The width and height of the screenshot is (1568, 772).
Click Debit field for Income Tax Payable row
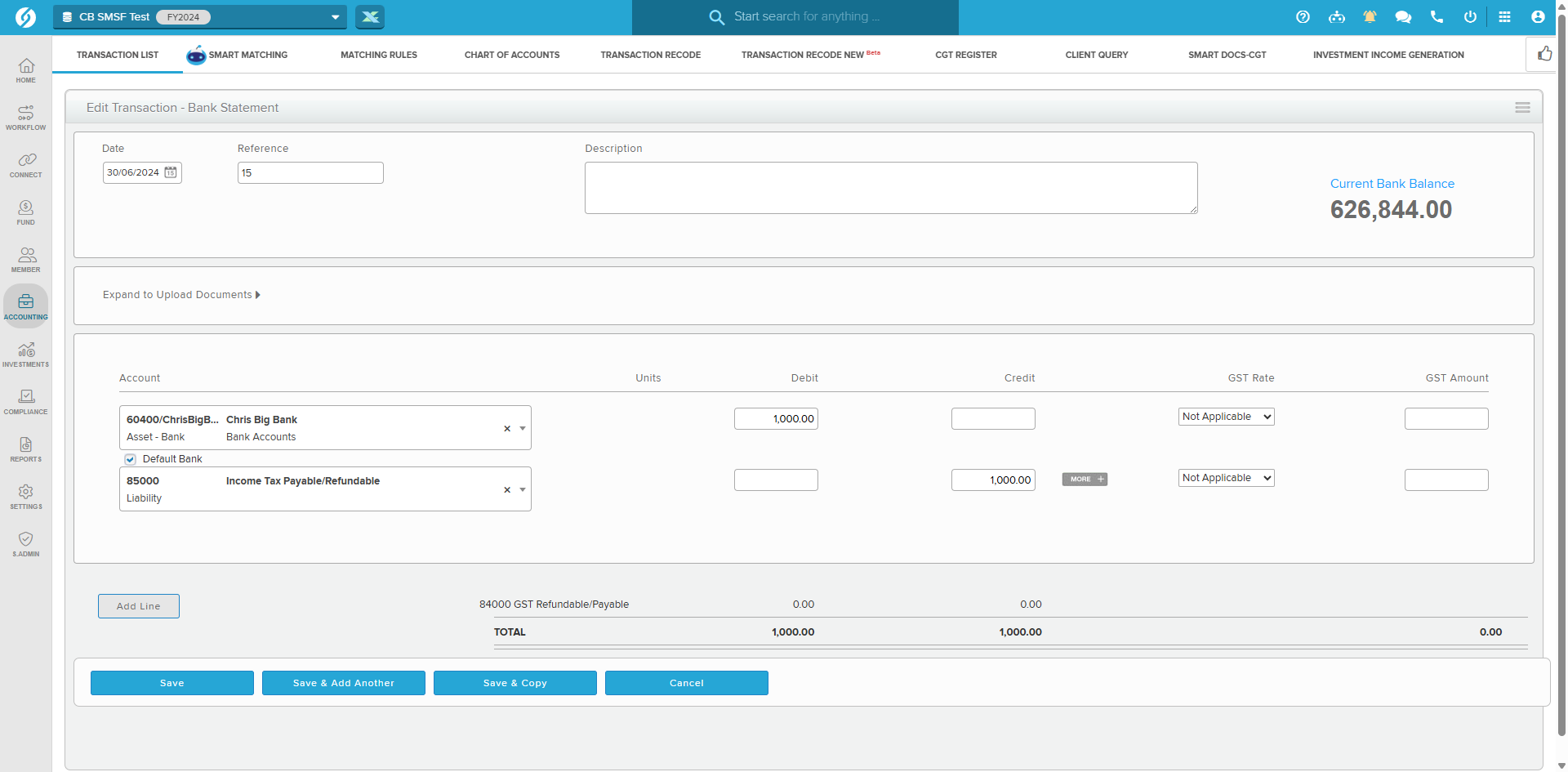(x=776, y=480)
